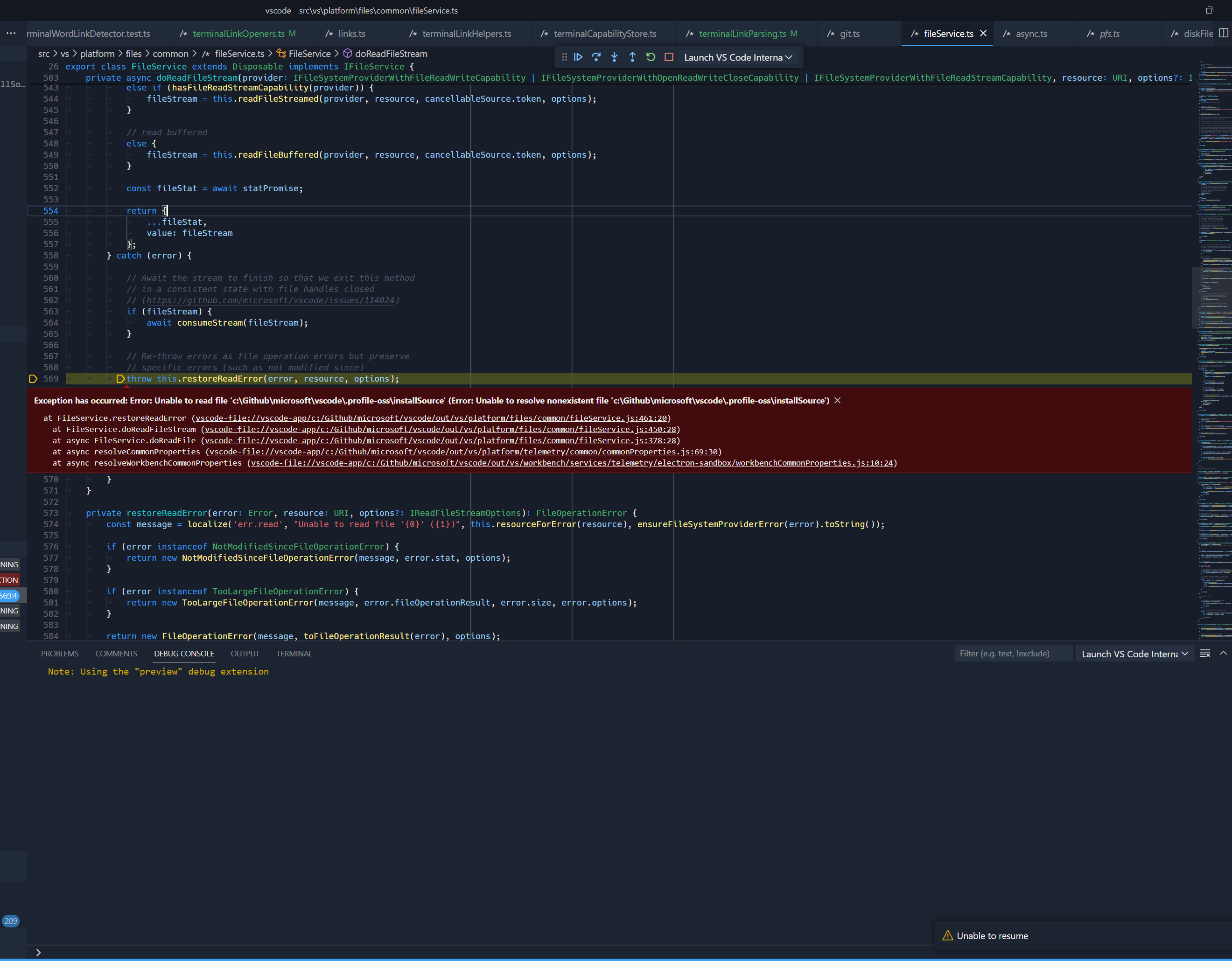
Task: Dismiss the exception widget with its X
Action: click(837, 400)
